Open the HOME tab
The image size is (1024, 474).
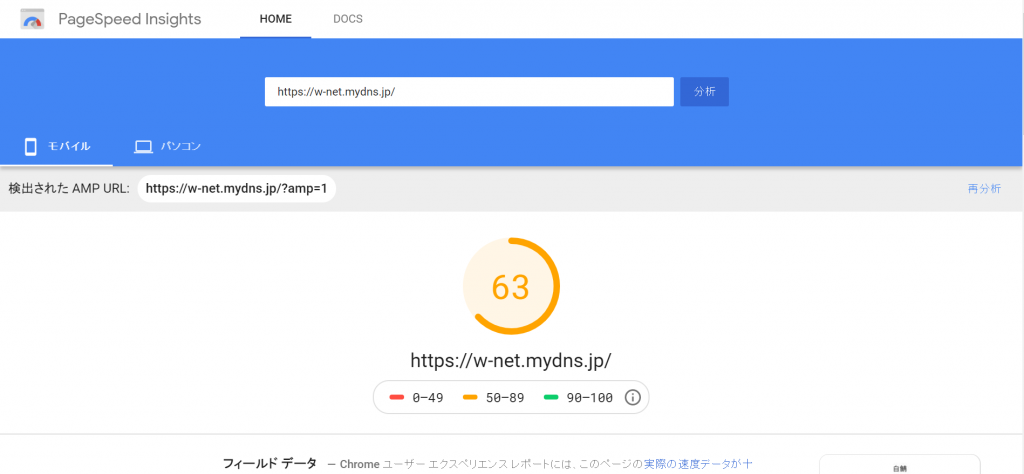[x=276, y=19]
